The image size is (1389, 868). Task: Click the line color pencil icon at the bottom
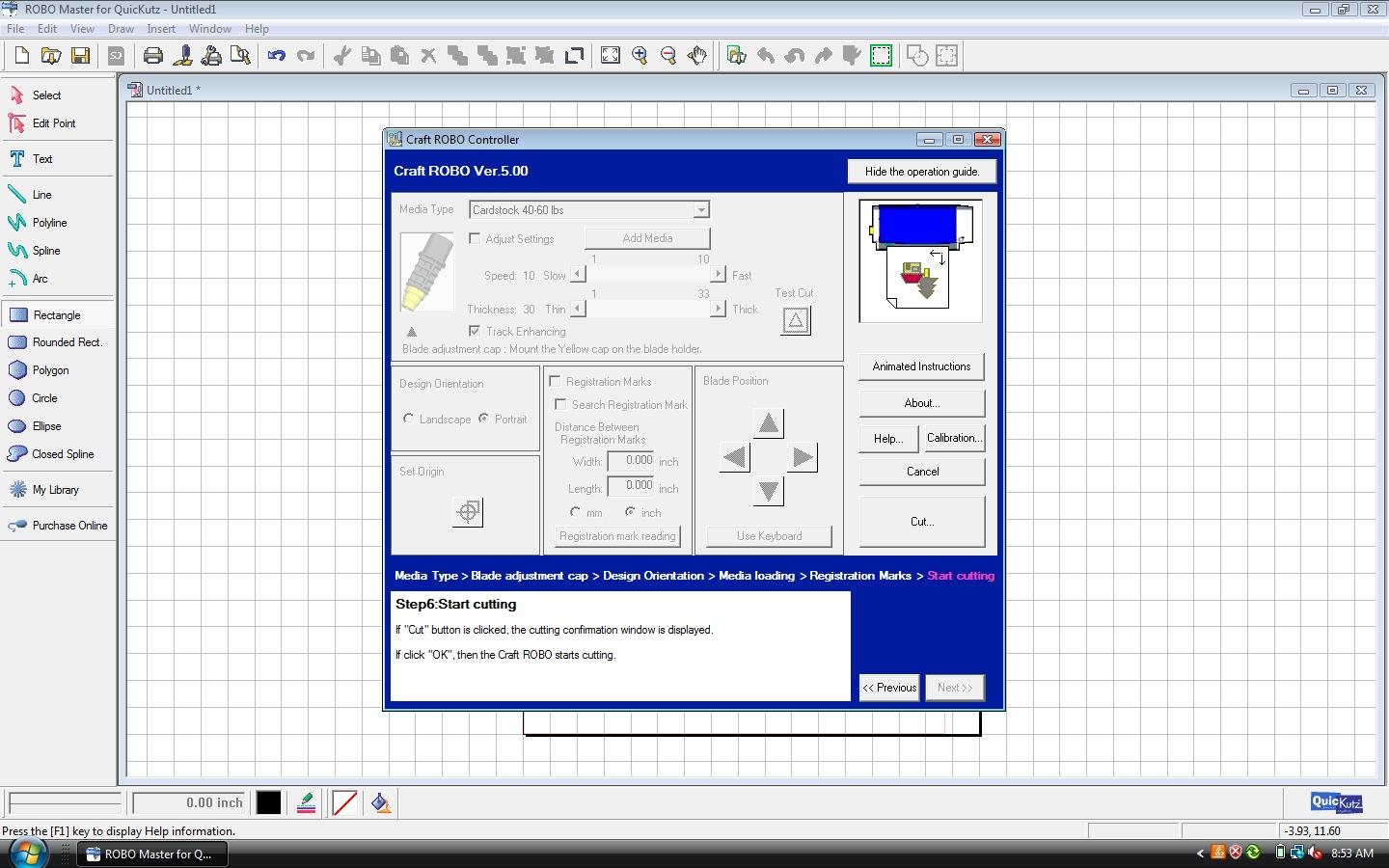[307, 802]
